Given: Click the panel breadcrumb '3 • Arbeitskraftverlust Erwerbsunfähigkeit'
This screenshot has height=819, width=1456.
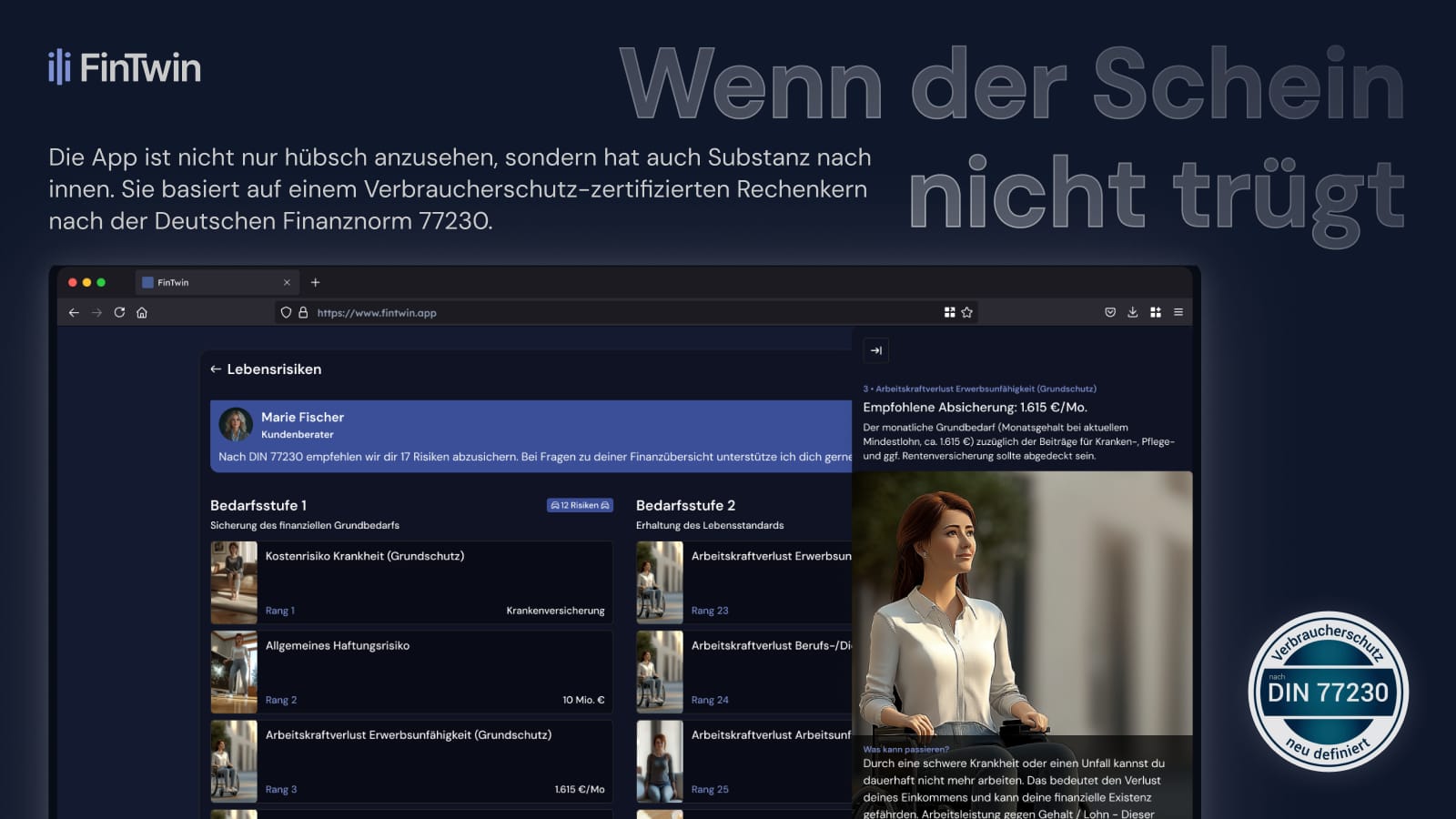Looking at the screenshot, I should point(979,389).
